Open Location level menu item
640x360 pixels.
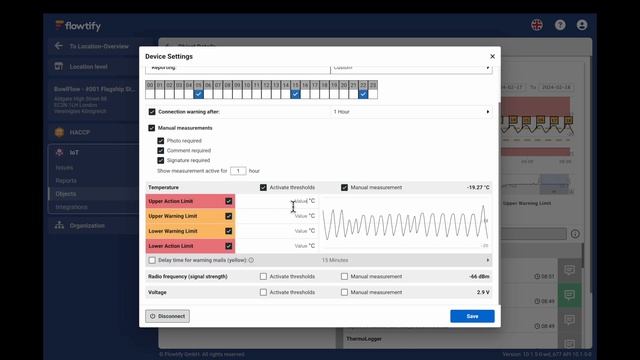[x=89, y=67]
